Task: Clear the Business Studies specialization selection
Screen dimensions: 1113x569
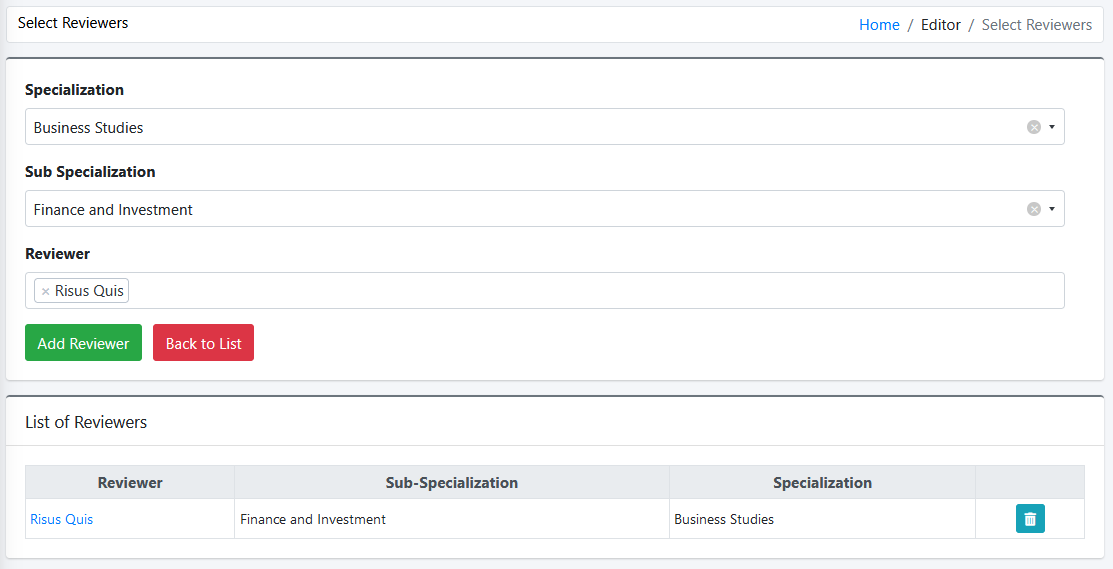Action: click(1034, 127)
